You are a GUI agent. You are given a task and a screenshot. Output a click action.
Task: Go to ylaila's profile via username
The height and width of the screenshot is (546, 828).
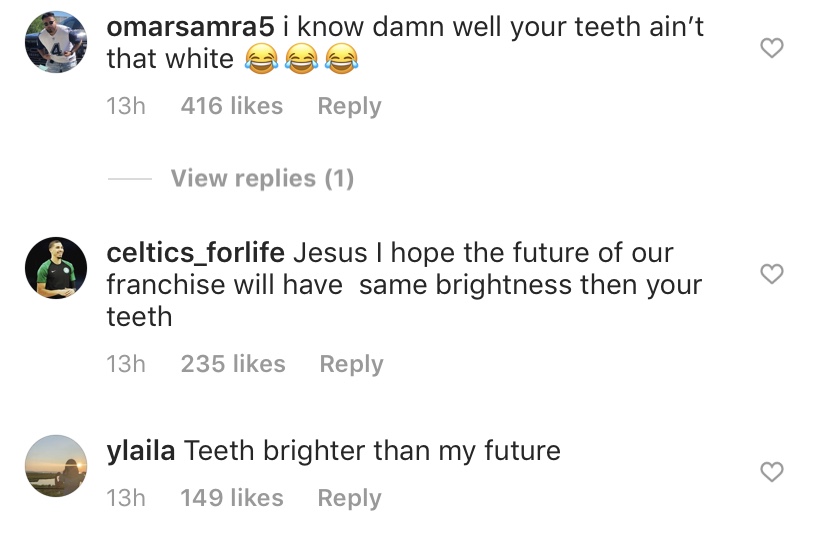pos(141,451)
